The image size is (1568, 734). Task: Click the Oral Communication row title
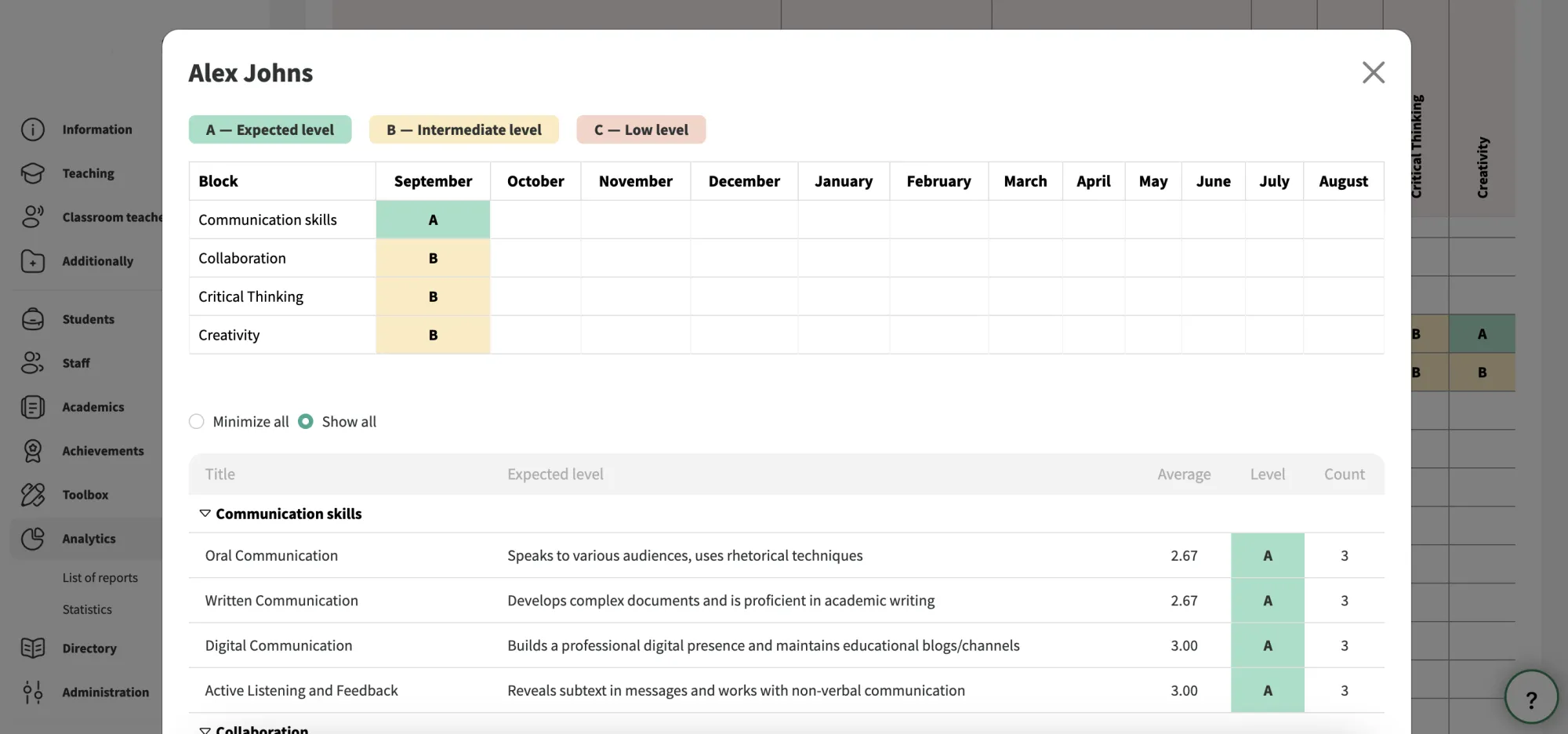[271, 556]
